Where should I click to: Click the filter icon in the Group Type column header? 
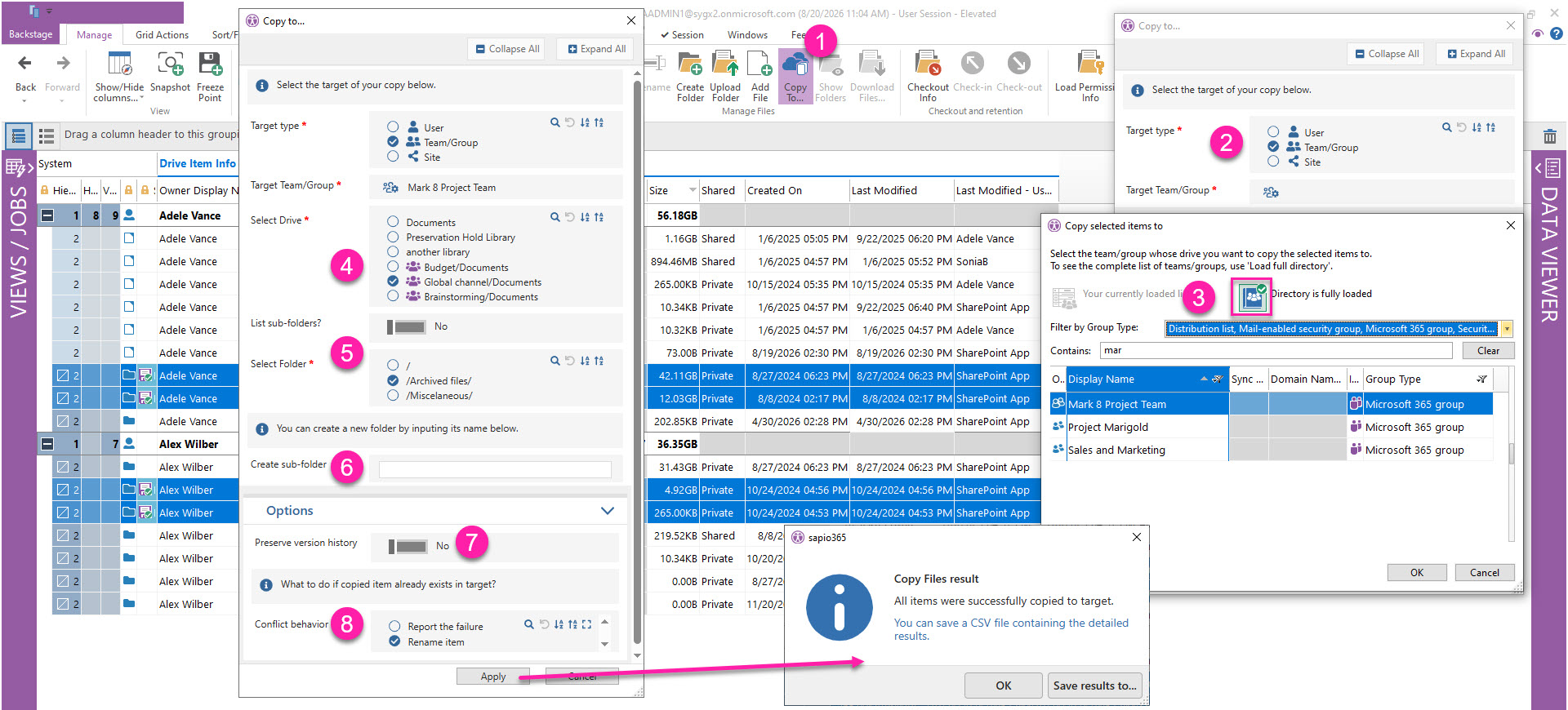[x=1481, y=379]
